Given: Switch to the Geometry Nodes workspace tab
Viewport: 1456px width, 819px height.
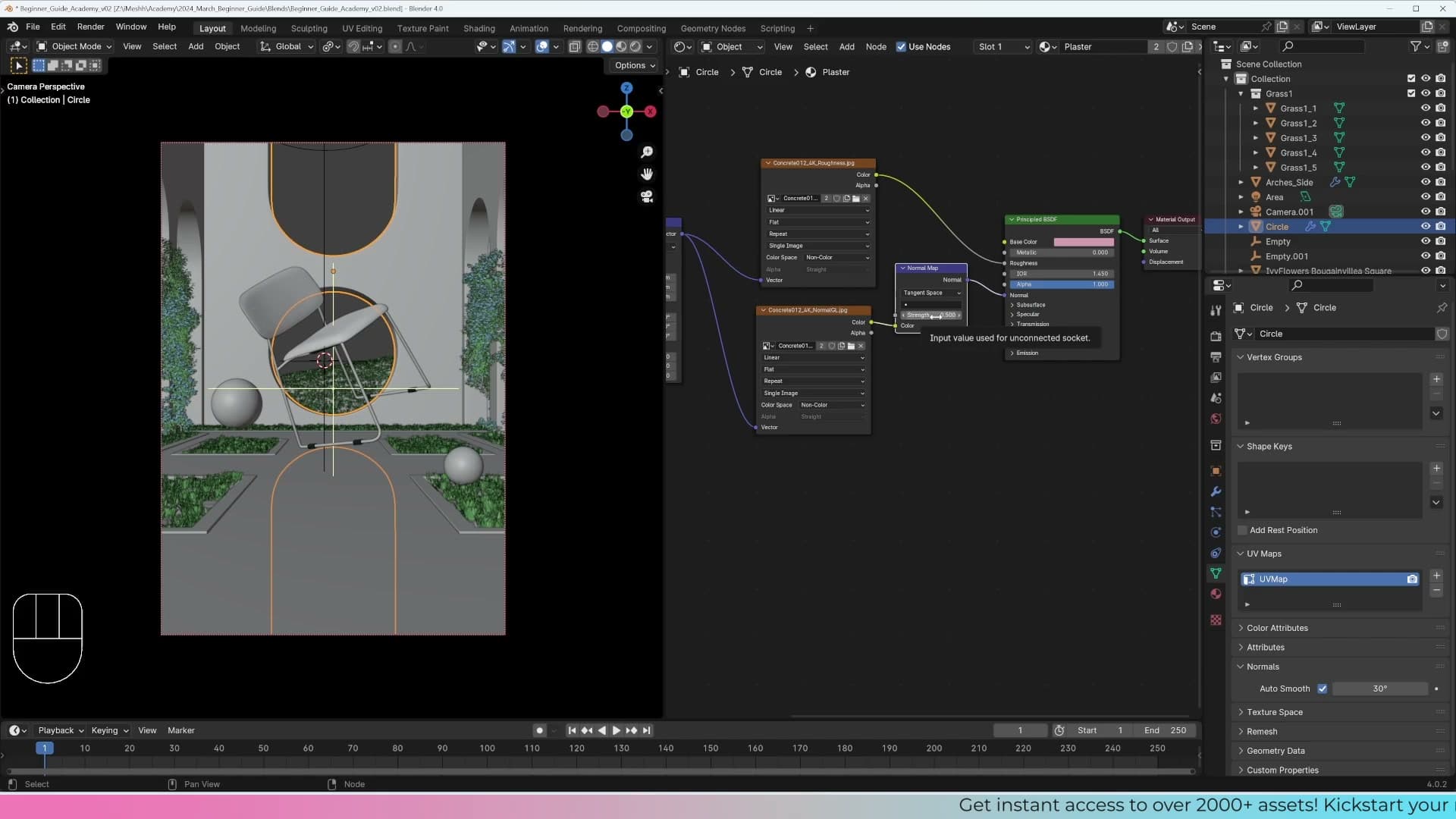Looking at the screenshot, I should [713, 28].
